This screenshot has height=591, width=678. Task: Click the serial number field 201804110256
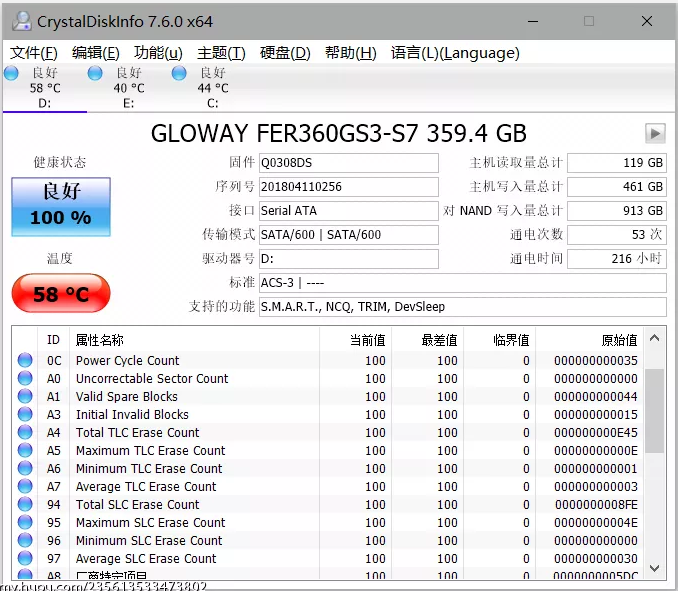[x=349, y=187]
